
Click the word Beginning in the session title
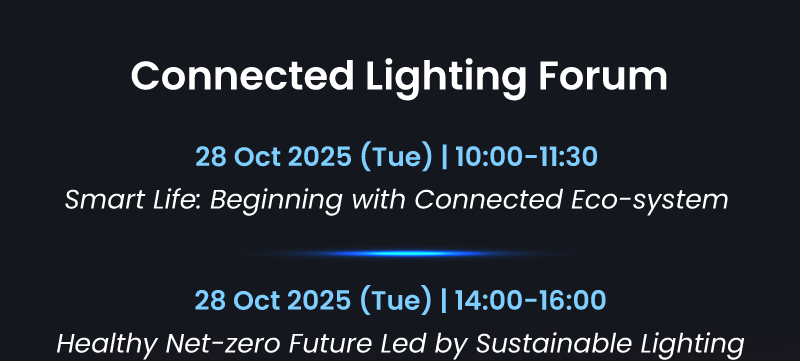(276, 201)
